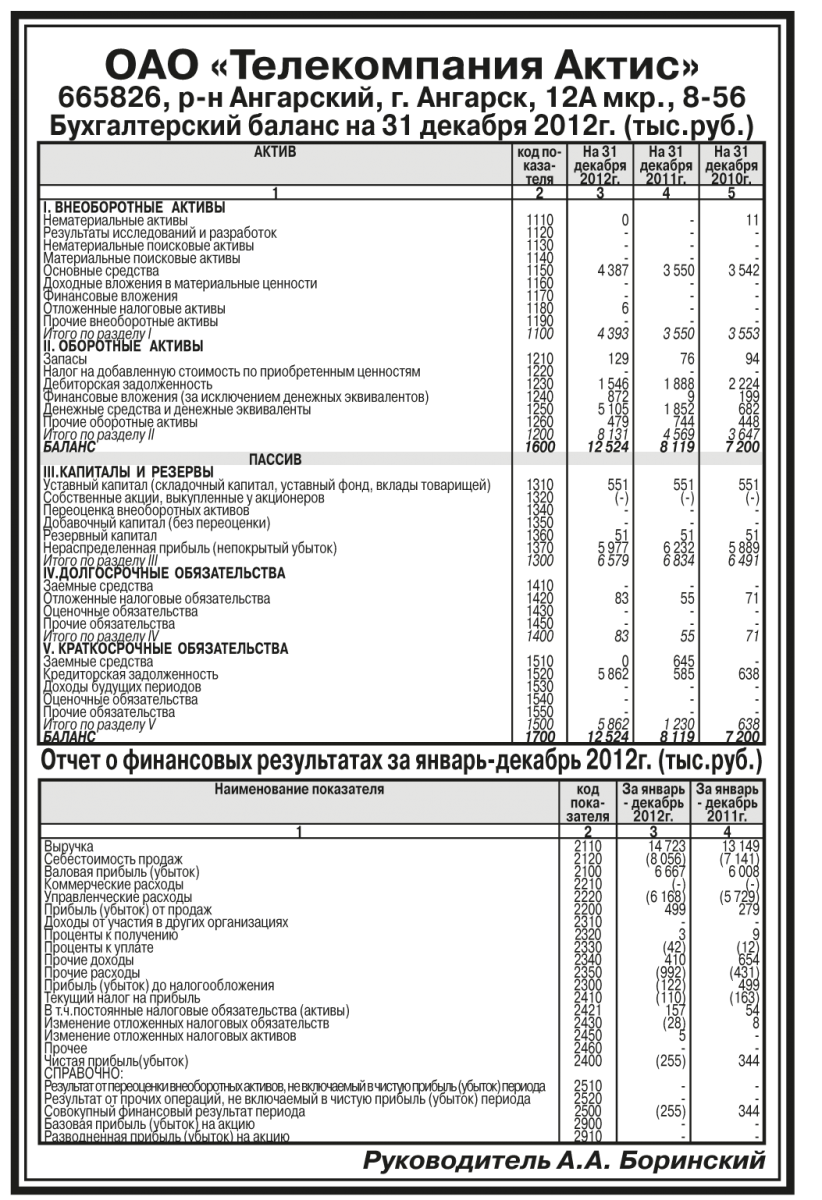The image size is (822, 1200).
Task: Select the КАПИТАЛ И РЕЗЕРВЫ section heading
Action: 128,471
